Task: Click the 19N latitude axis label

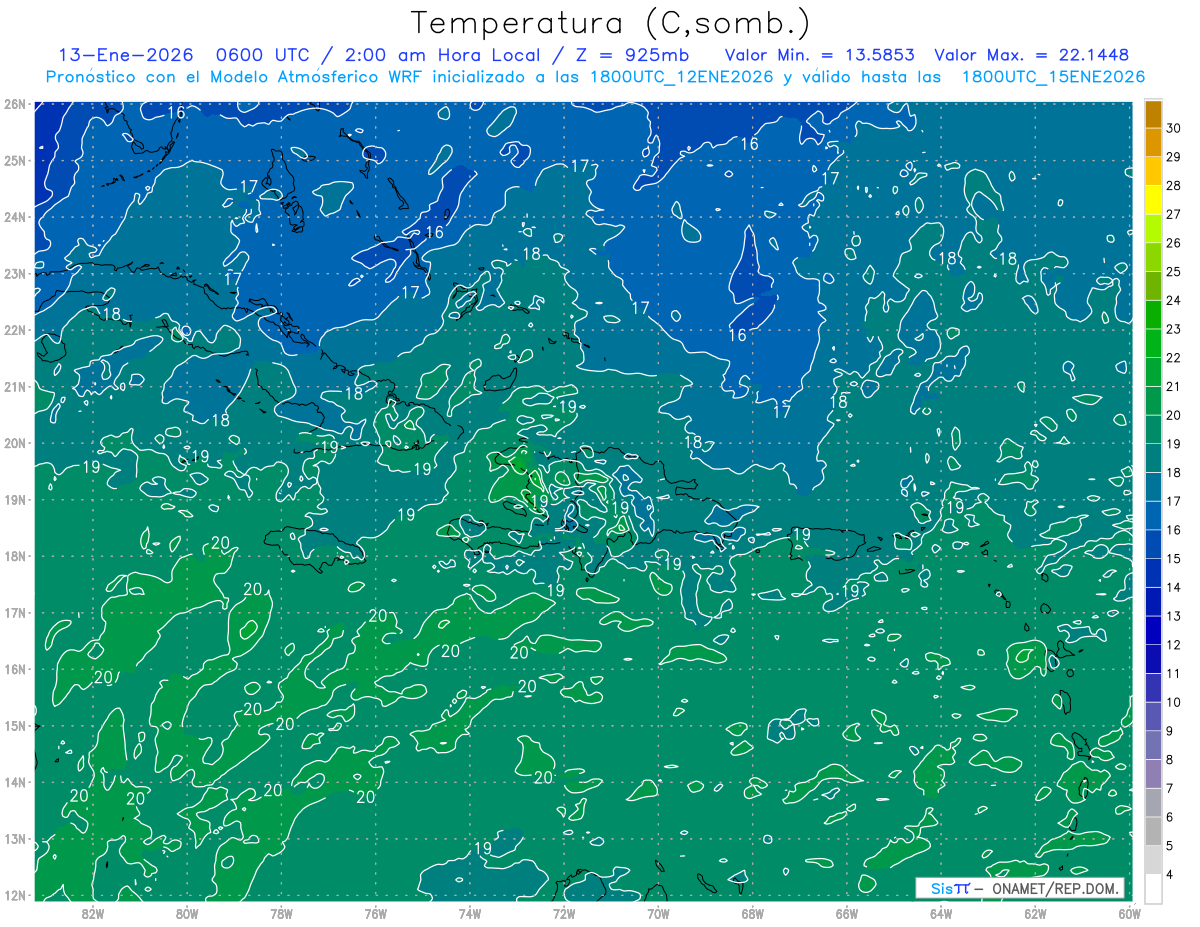Action: (14, 499)
